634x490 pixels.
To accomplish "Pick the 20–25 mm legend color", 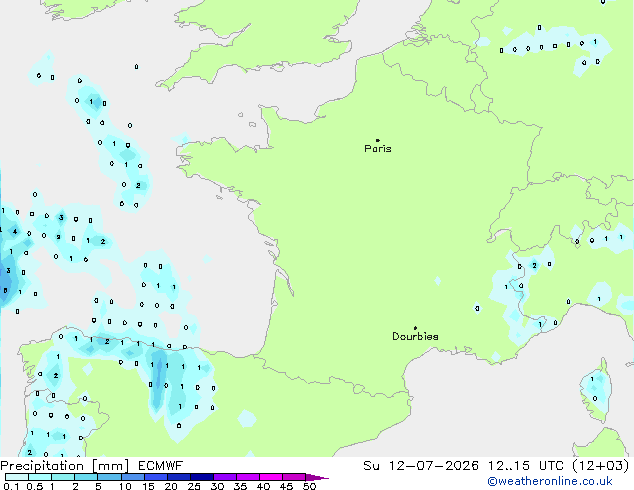I will pyautogui.click(x=179, y=477).
